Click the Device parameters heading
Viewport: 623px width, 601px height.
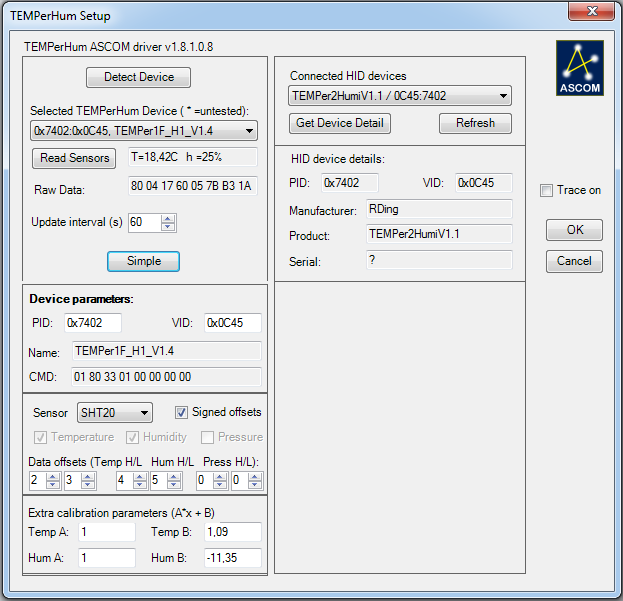pyautogui.click(x=81, y=299)
